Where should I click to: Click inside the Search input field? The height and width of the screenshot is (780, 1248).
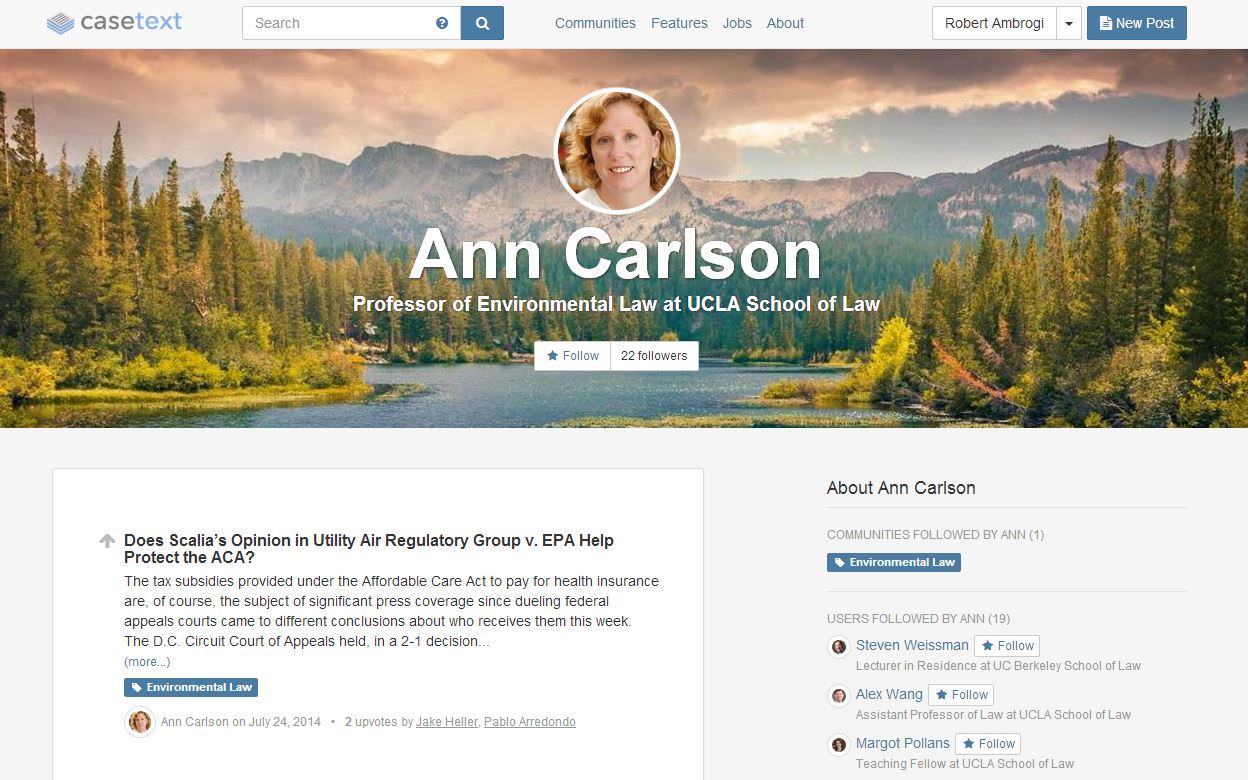(340, 23)
